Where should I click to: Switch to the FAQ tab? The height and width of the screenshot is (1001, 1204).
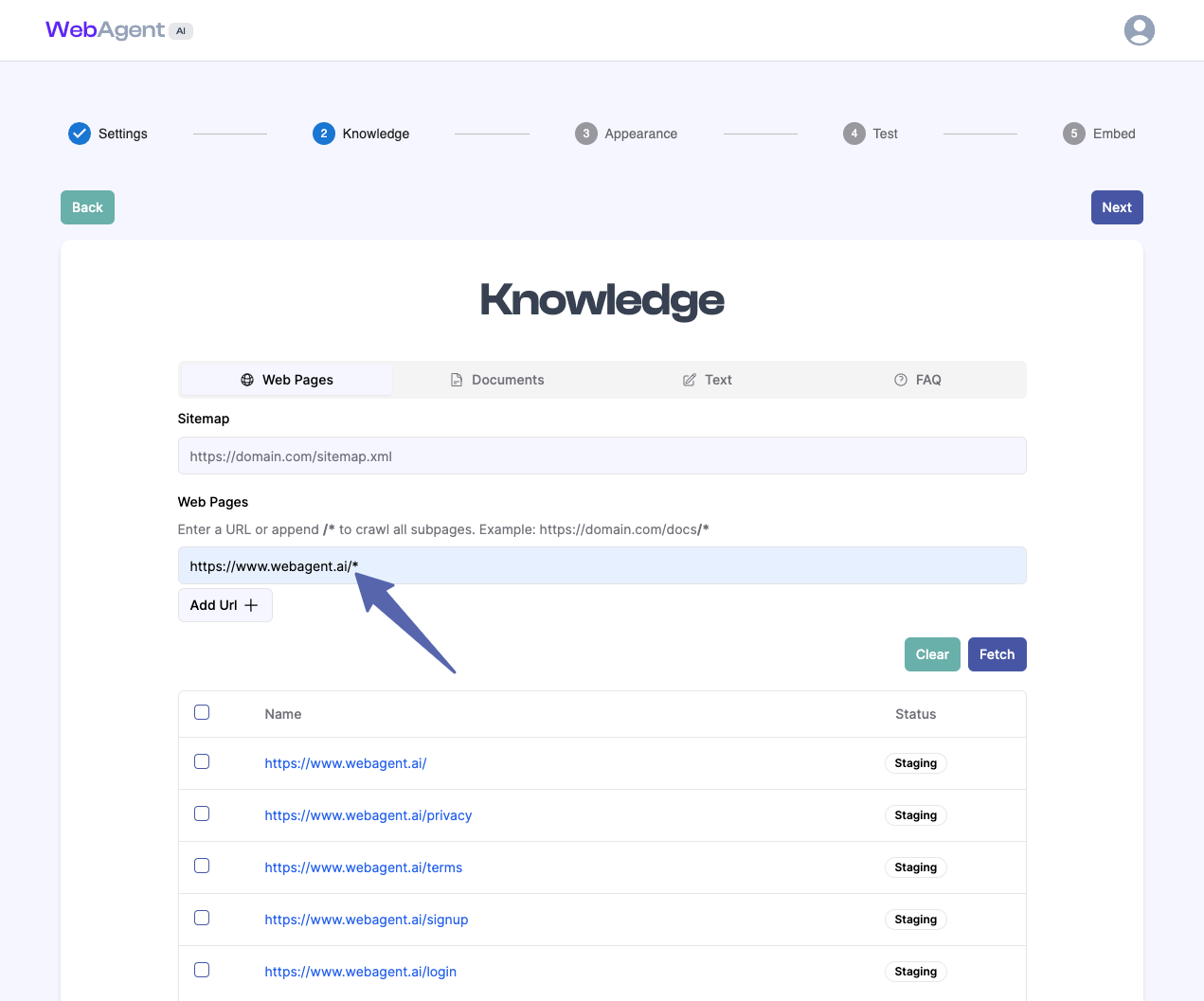click(918, 380)
